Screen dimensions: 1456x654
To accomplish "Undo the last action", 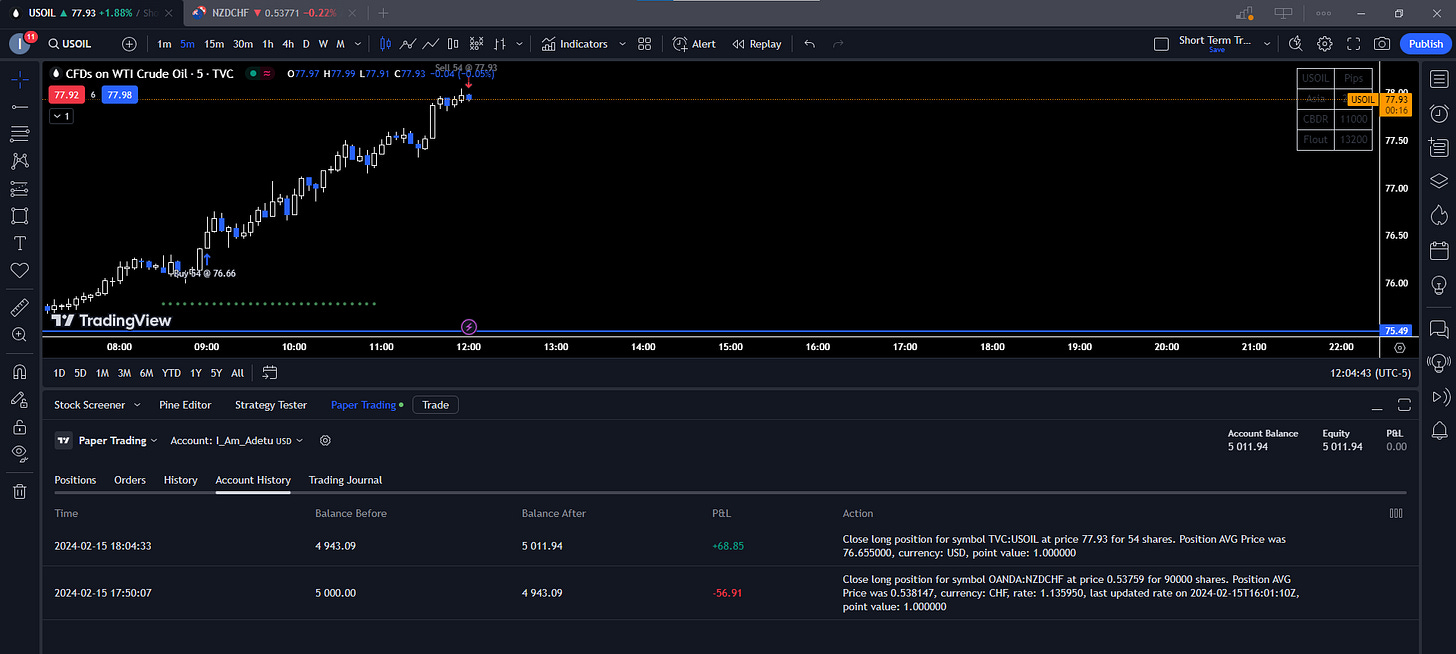I will pyautogui.click(x=809, y=44).
